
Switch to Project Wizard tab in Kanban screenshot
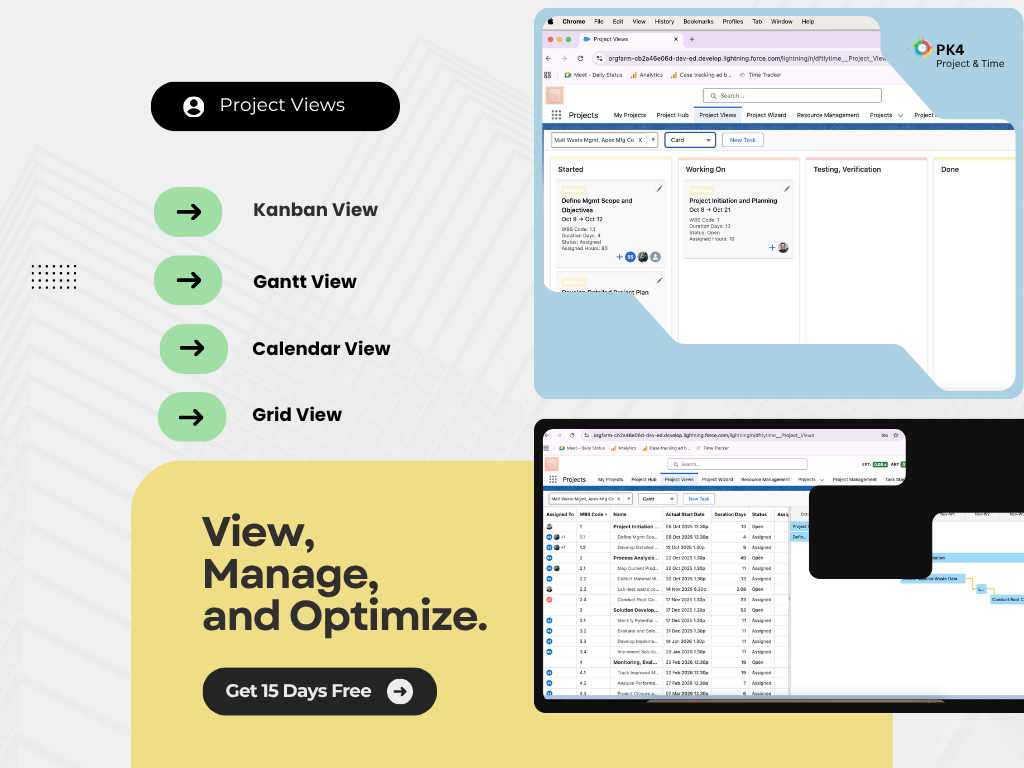click(x=766, y=115)
